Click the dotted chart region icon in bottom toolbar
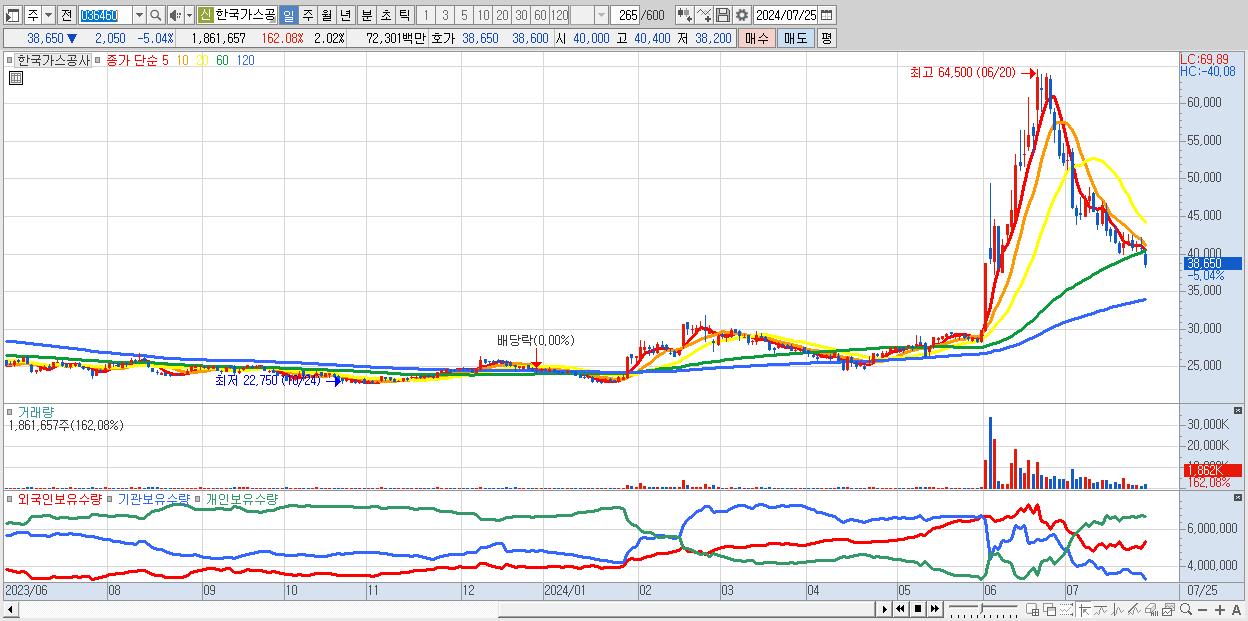 [x=1067, y=610]
